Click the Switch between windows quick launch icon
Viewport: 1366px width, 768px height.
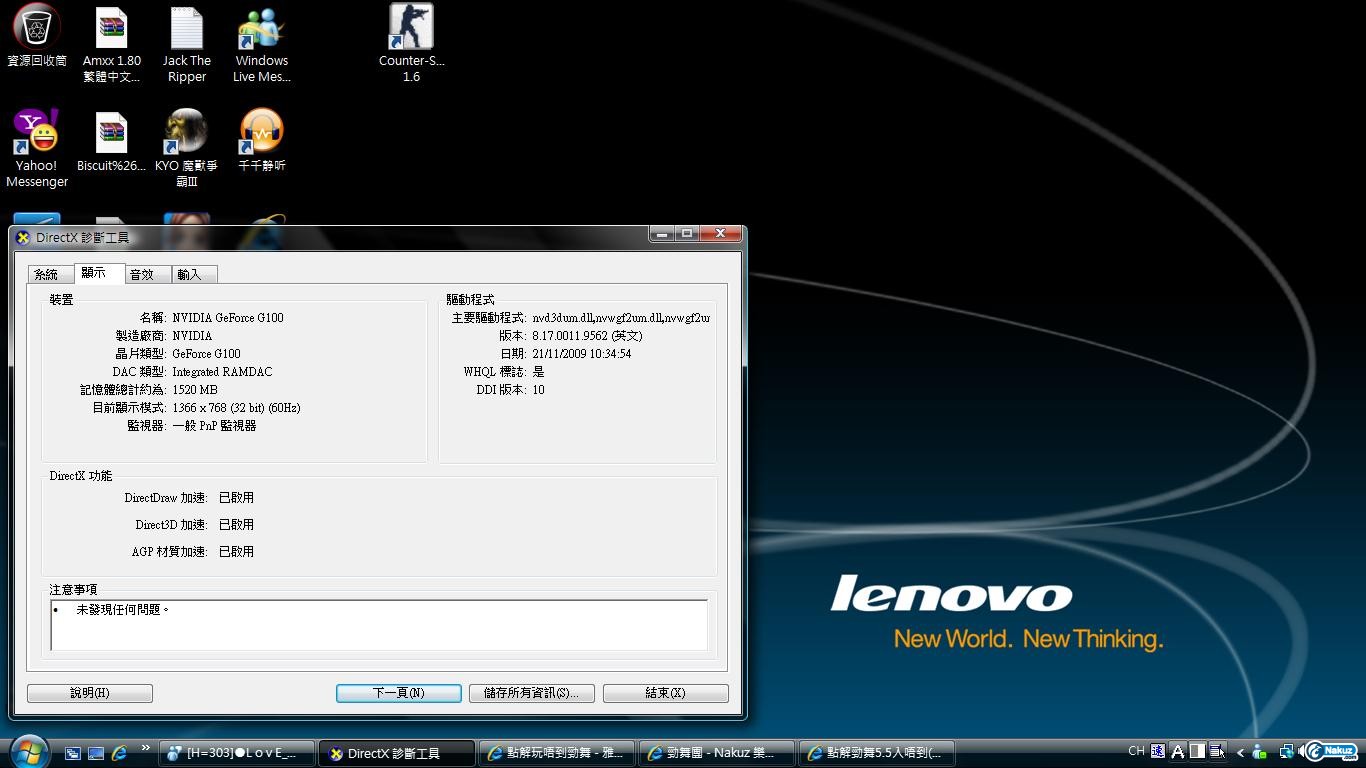click(x=73, y=753)
